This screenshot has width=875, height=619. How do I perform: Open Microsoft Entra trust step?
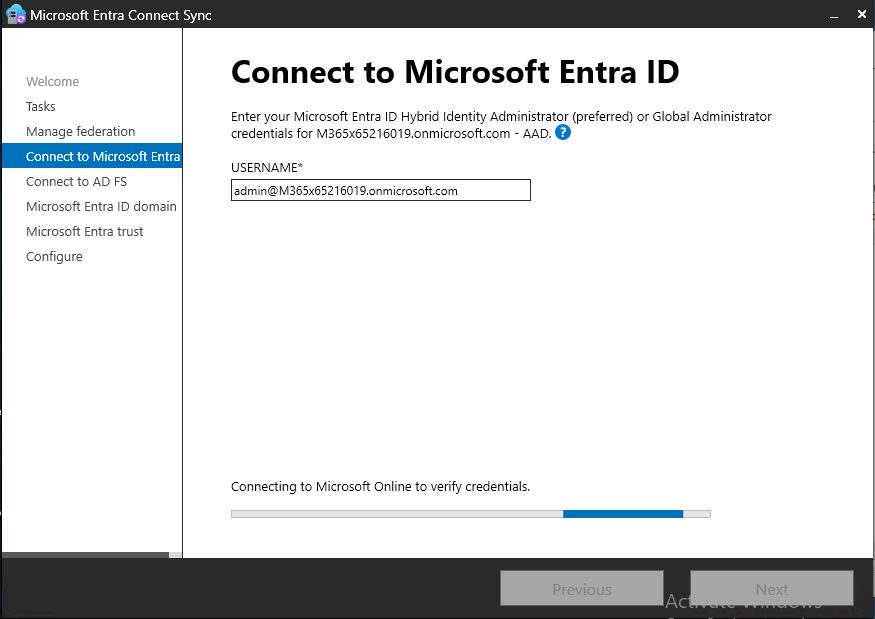pyautogui.click(x=84, y=232)
